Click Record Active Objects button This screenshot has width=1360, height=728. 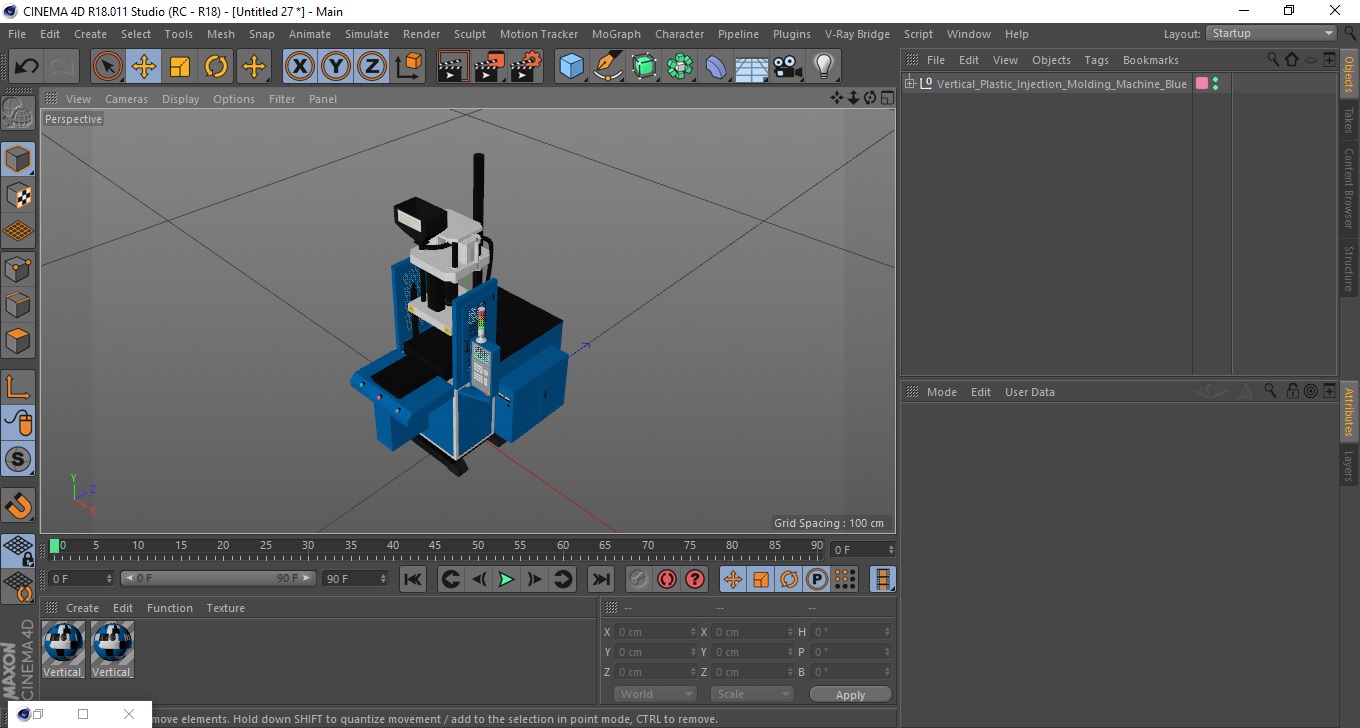pyautogui.click(x=639, y=579)
